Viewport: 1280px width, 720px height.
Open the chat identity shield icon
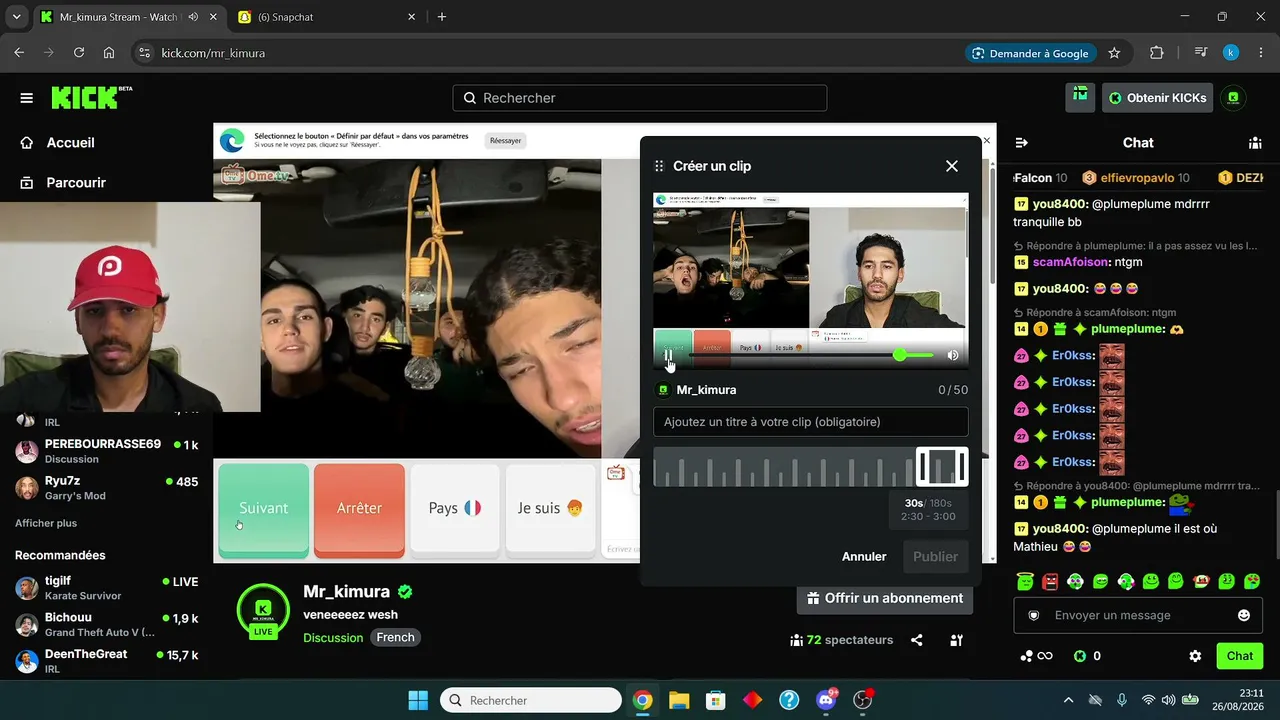[x=1034, y=615]
